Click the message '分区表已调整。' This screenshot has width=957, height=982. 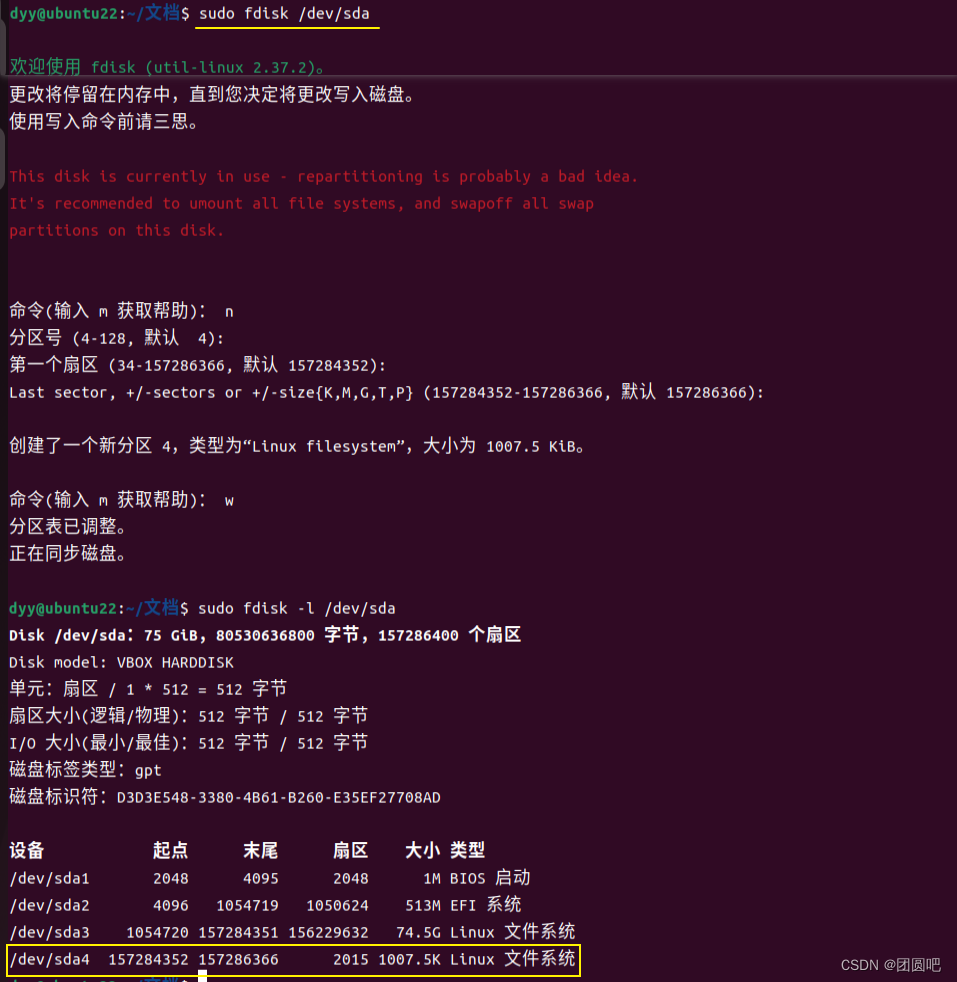68,527
